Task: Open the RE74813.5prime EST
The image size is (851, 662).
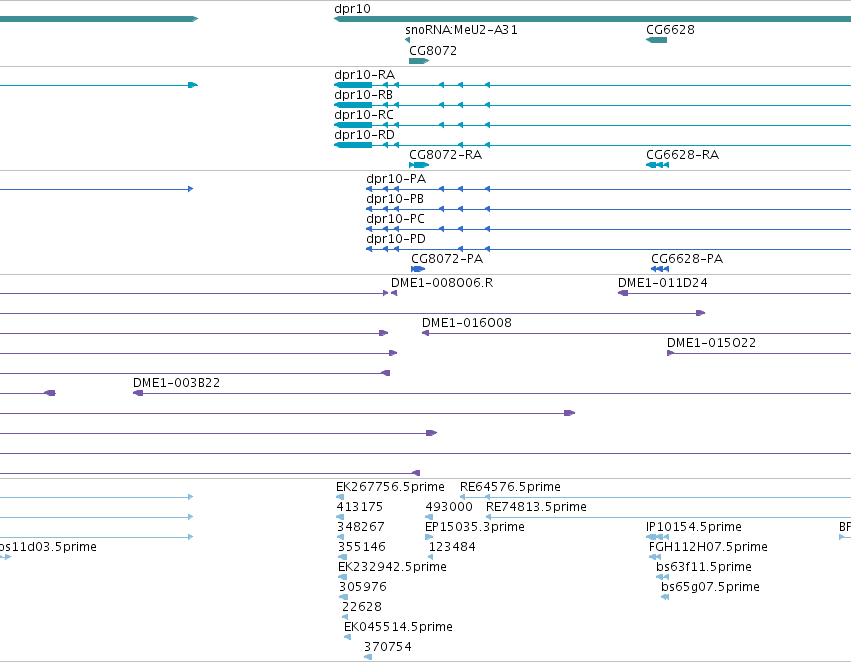Action: pos(536,507)
